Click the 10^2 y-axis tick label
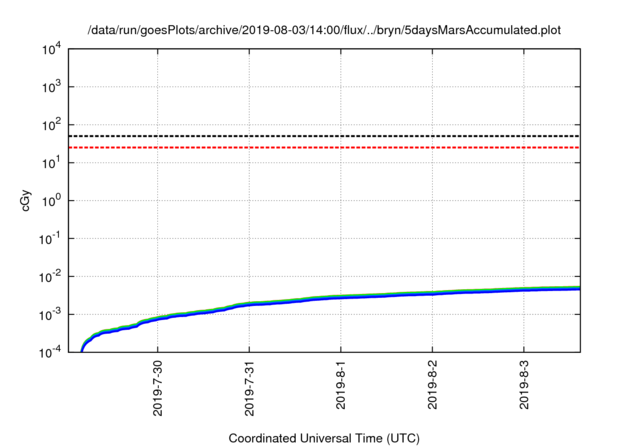Screen dimensions: 640x448 click(51, 125)
